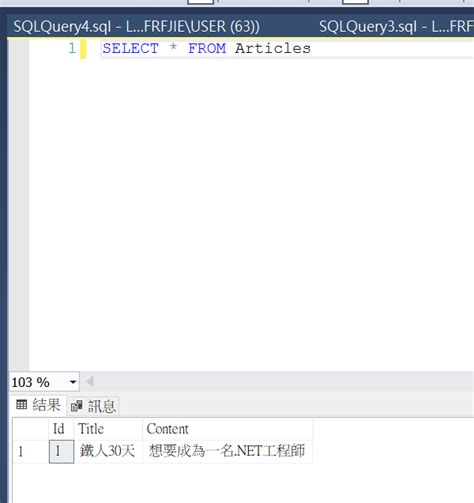Expand the 103 % zoom dropdown arrow
Screen dimensions: 474x503
pos(73,382)
